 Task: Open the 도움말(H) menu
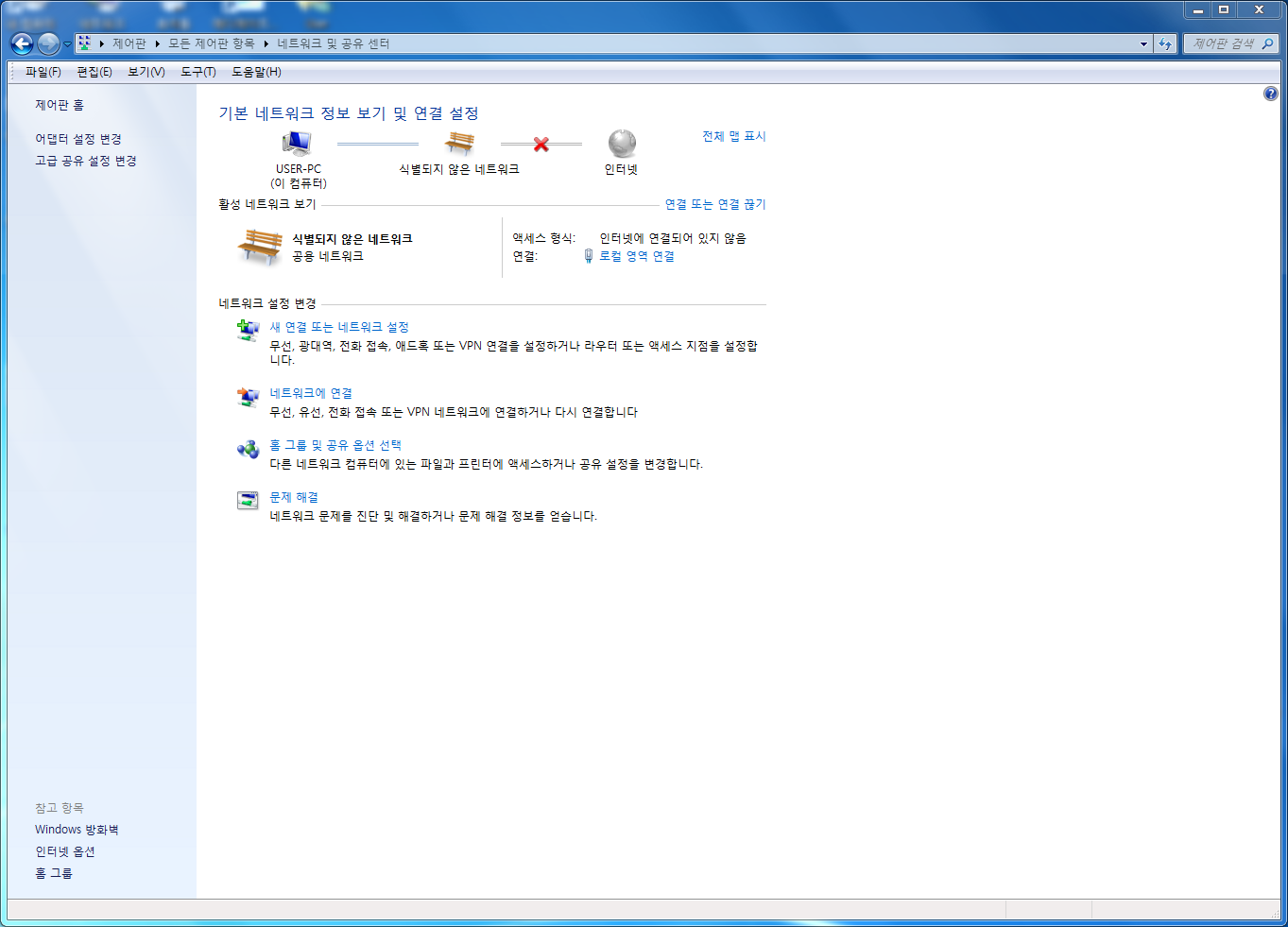tap(257, 72)
